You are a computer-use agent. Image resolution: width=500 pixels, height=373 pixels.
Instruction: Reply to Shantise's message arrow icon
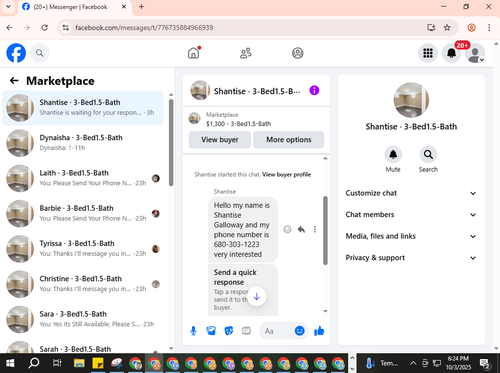pyautogui.click(x=301, y=229)
